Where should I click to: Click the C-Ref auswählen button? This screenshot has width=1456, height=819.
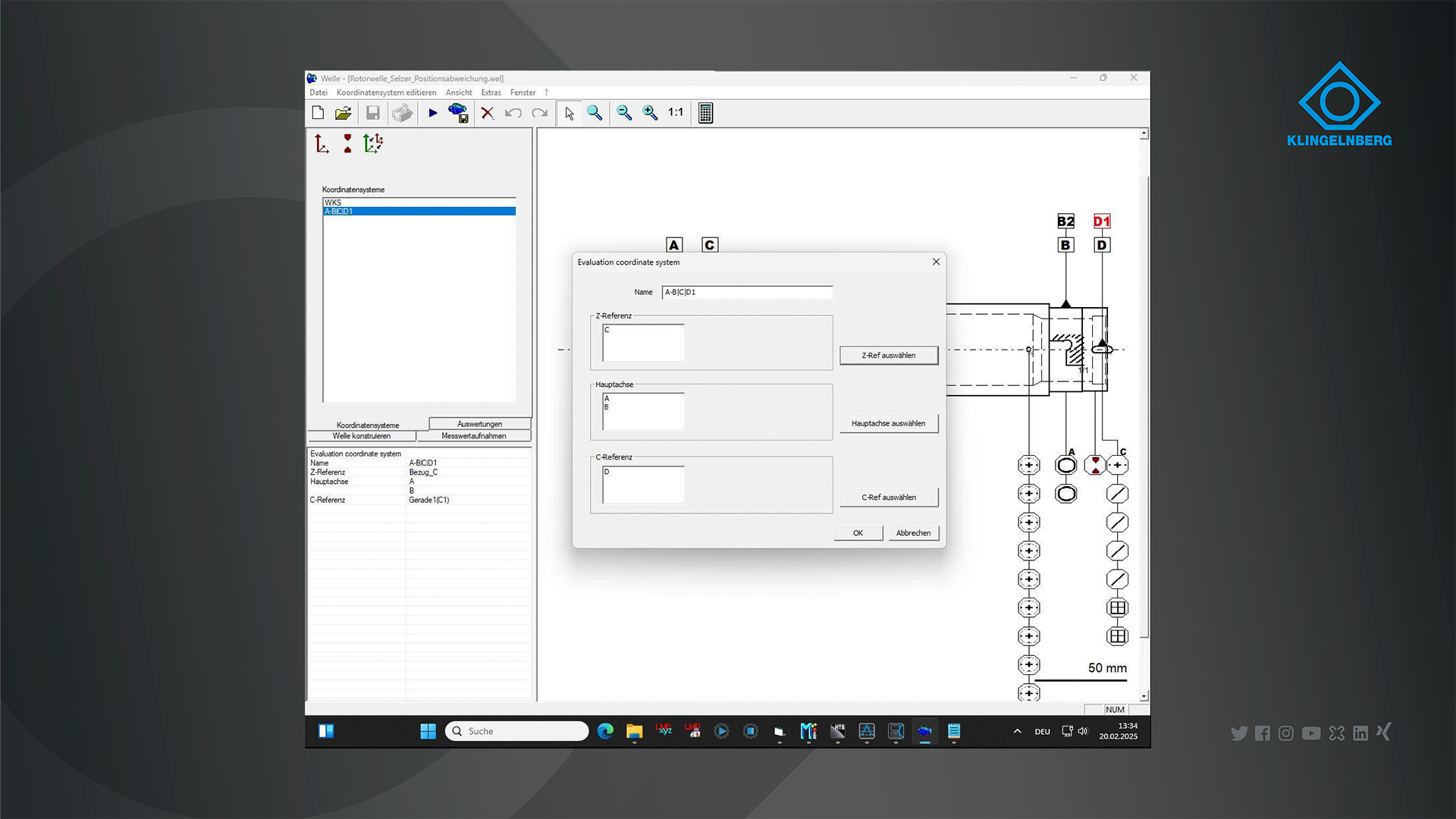(889, 497)
